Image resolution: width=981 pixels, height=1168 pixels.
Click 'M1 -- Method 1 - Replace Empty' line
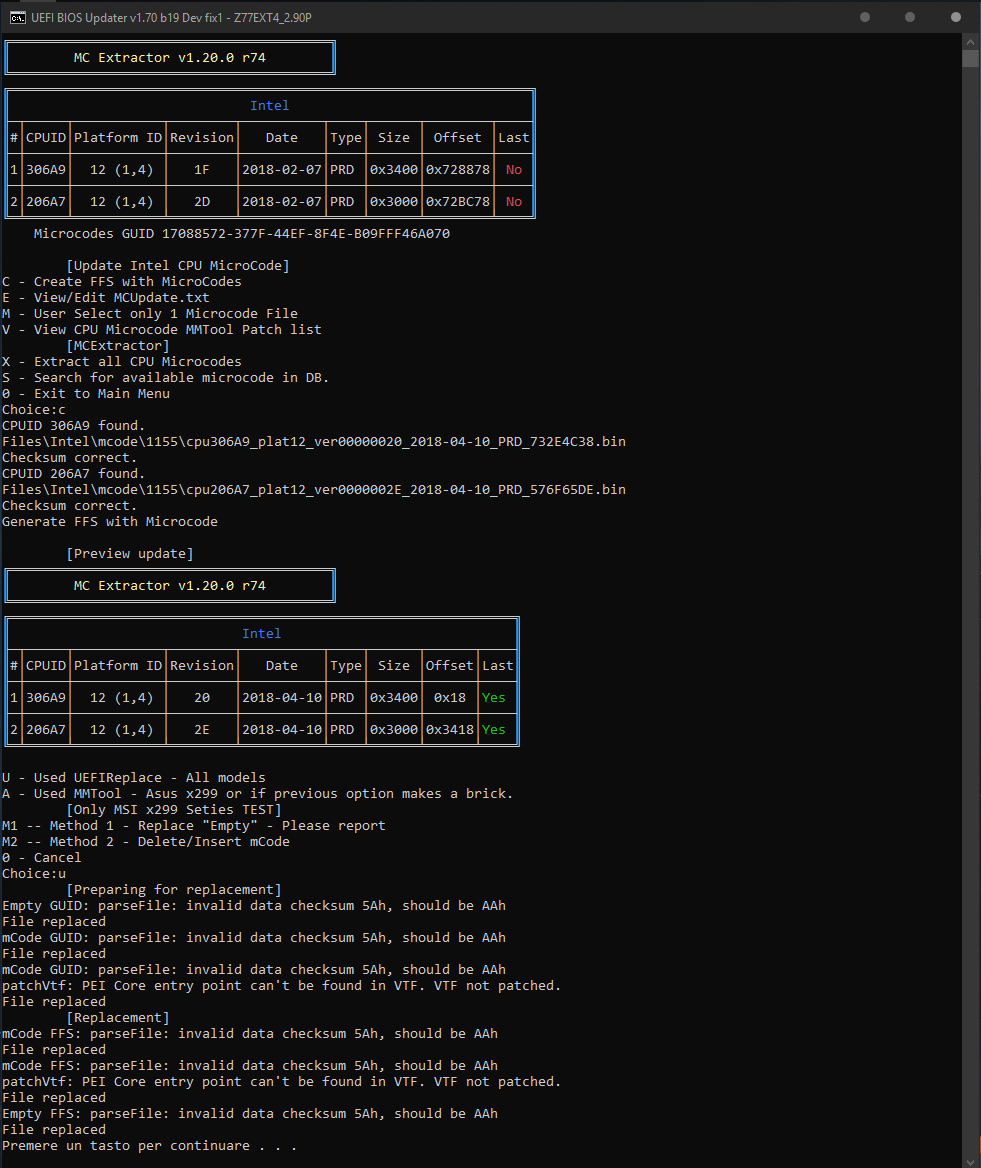tap(194, 826)
